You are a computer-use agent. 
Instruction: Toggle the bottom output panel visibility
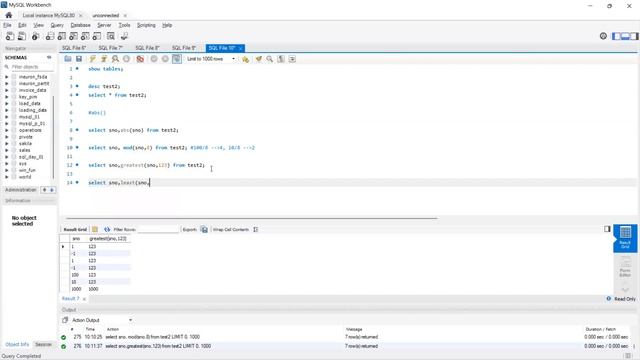click(x=625, y=36)
